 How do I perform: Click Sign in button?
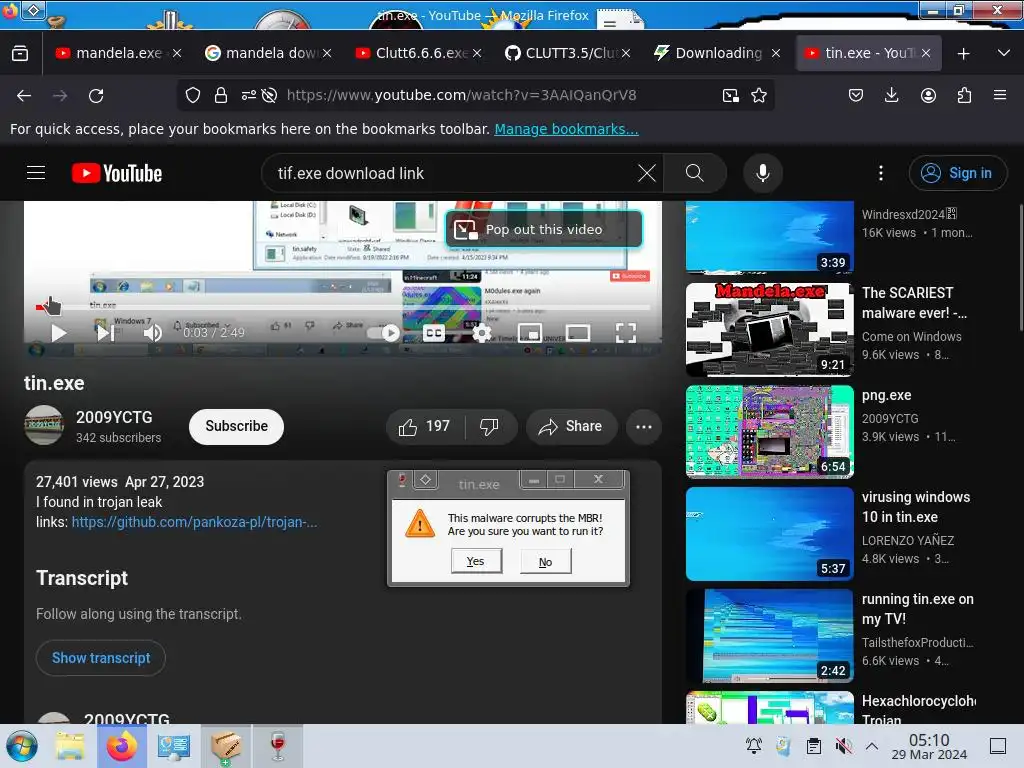[x=957, y=173]
